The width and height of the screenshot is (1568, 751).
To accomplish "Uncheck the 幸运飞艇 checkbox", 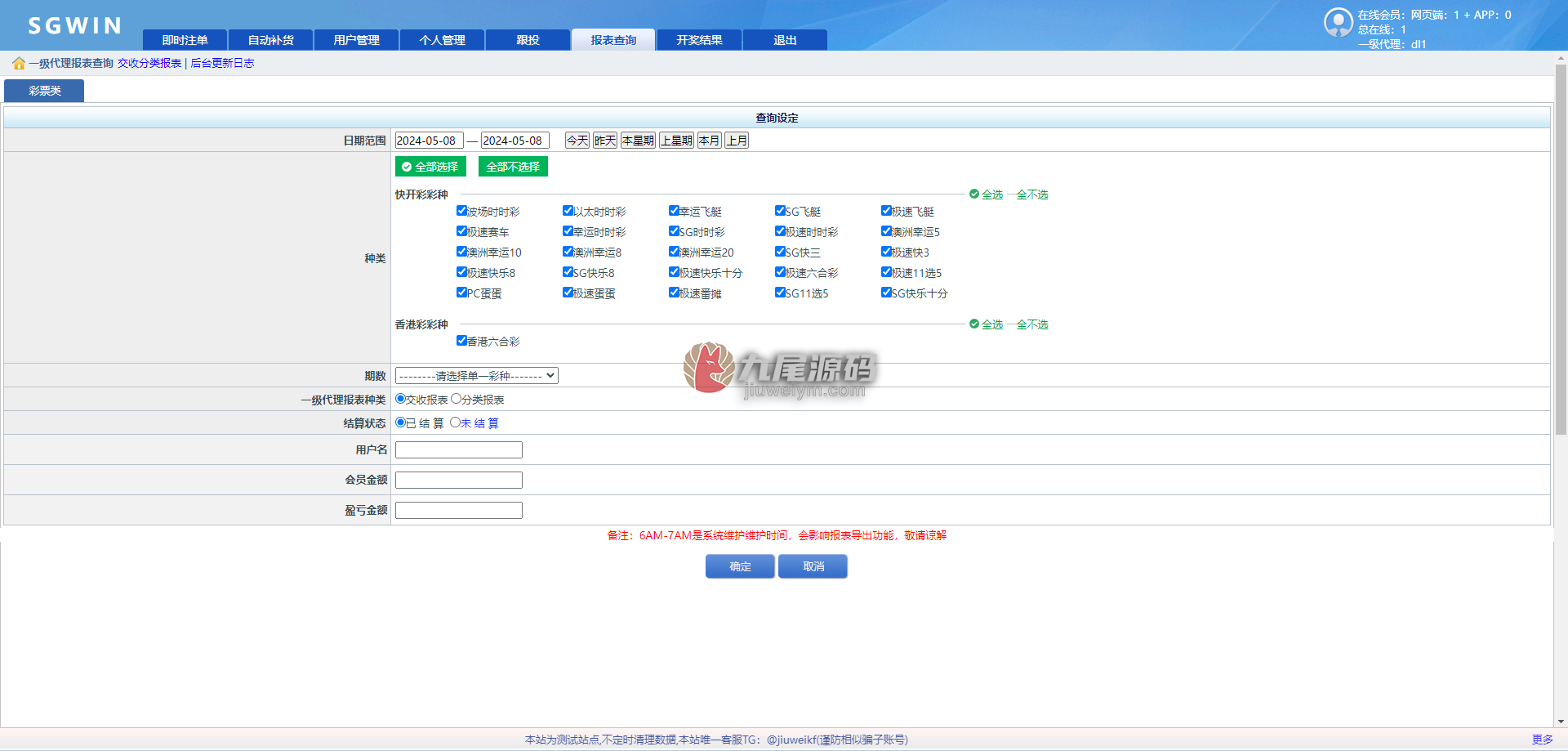I will 674,211.
